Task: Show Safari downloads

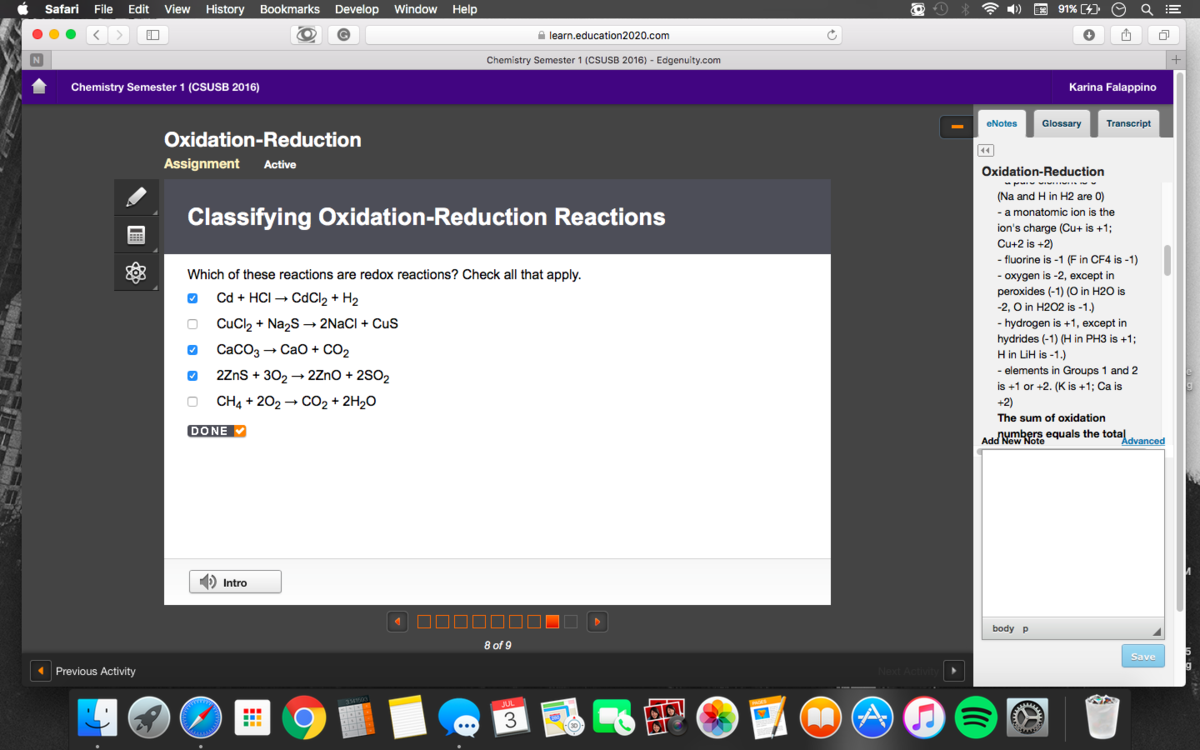Action: [x=1088, y=35]
